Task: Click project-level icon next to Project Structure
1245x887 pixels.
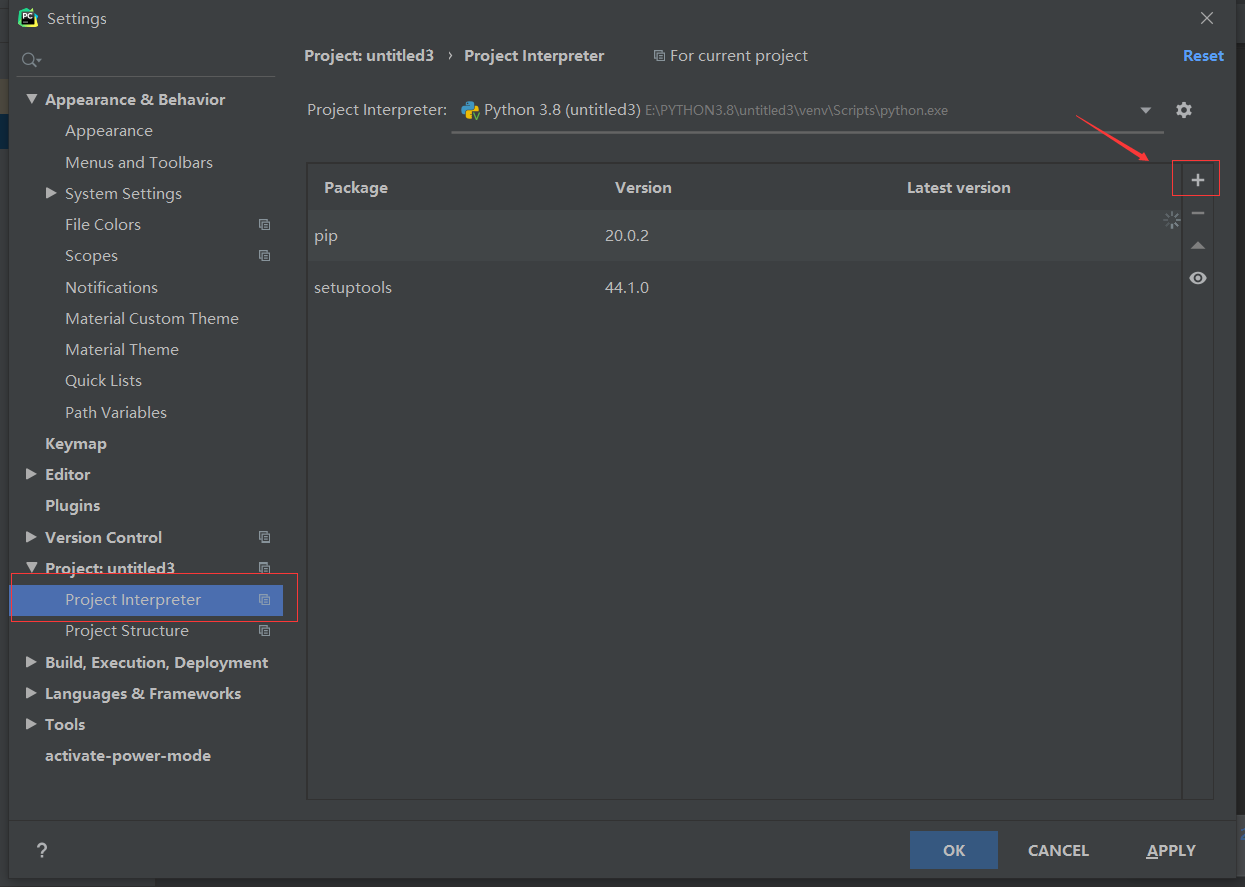Action: 264,631
